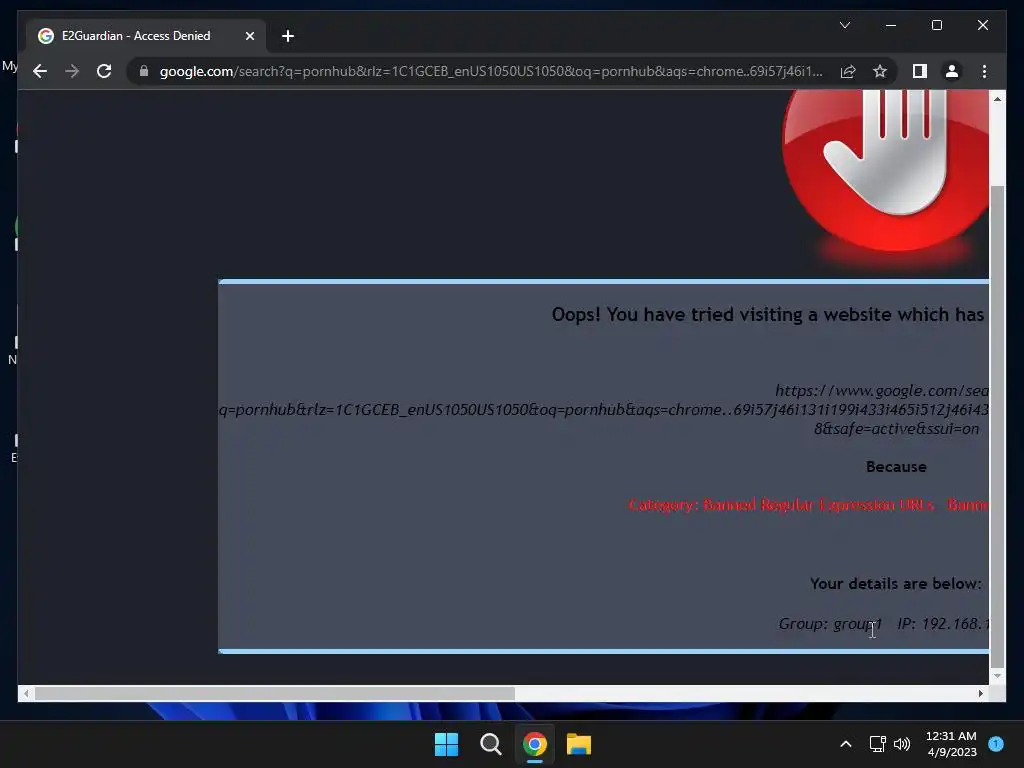Viewport: 1024px width, 768px height.
Task: Open the clock showing 12:31 AM
Action: [952, 744]
